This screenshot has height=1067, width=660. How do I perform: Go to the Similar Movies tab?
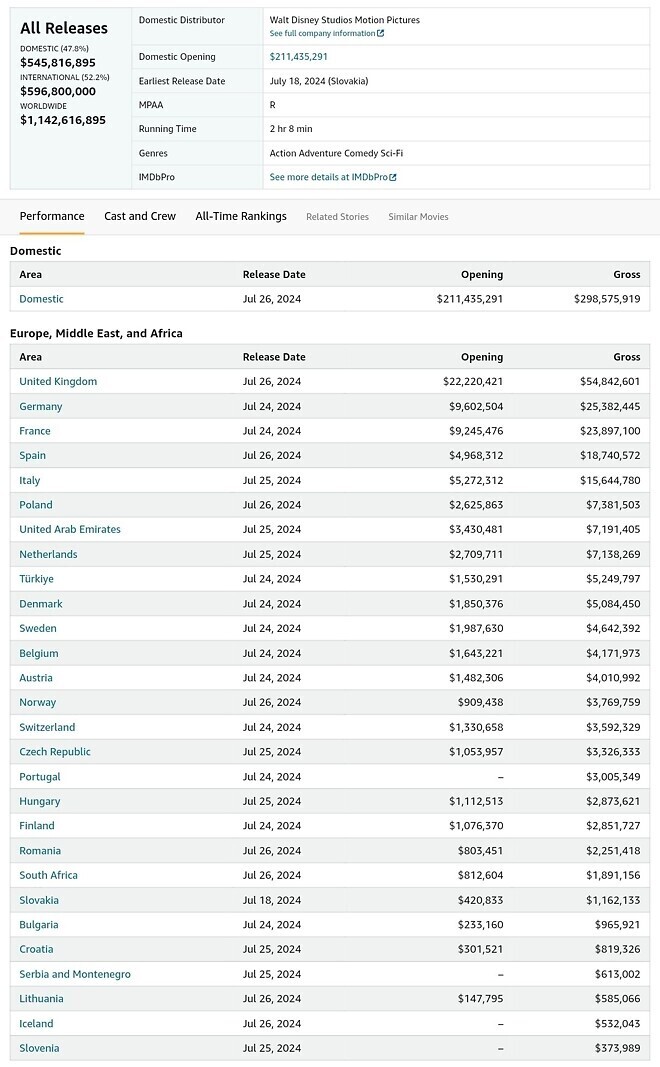418,217
